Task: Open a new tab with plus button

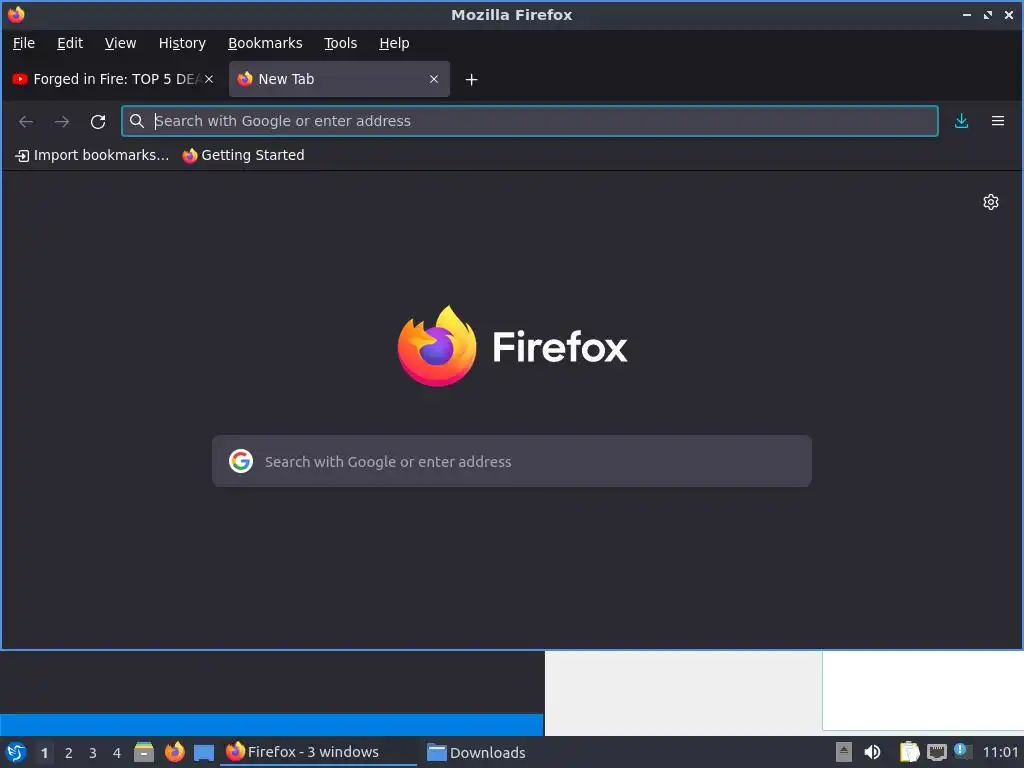Action: point(471,80)
